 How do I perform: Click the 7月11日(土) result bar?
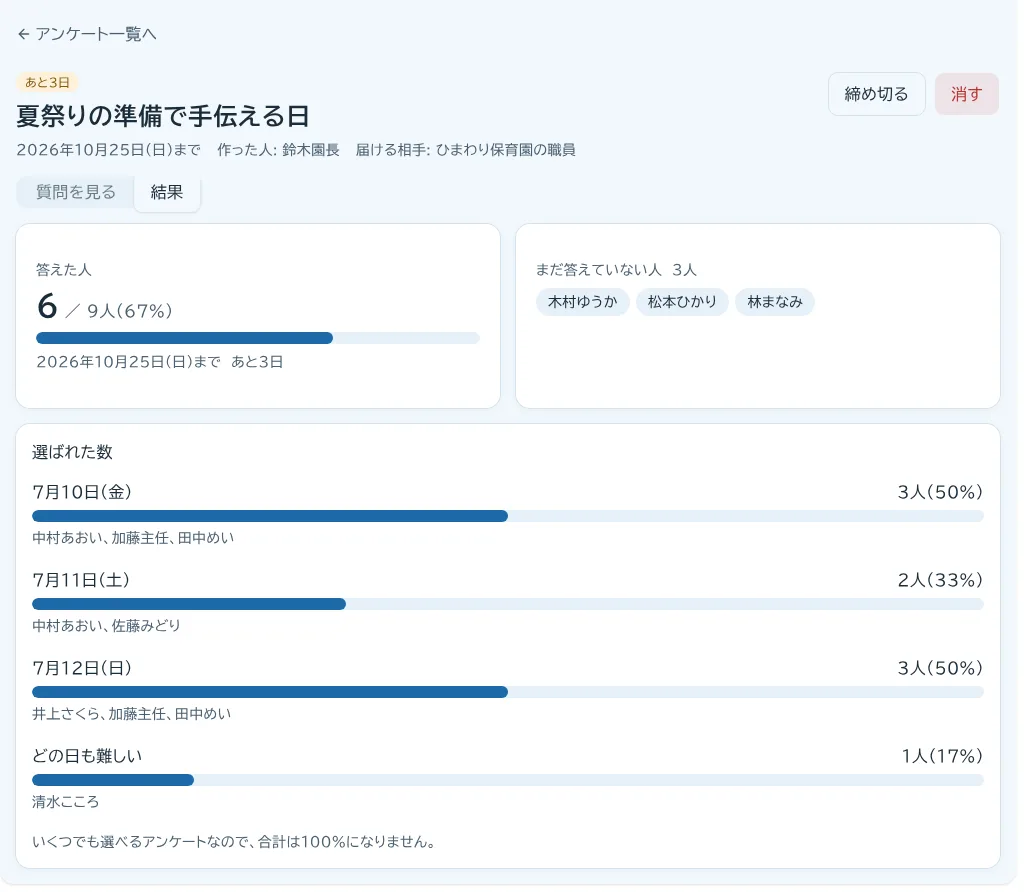507,604
